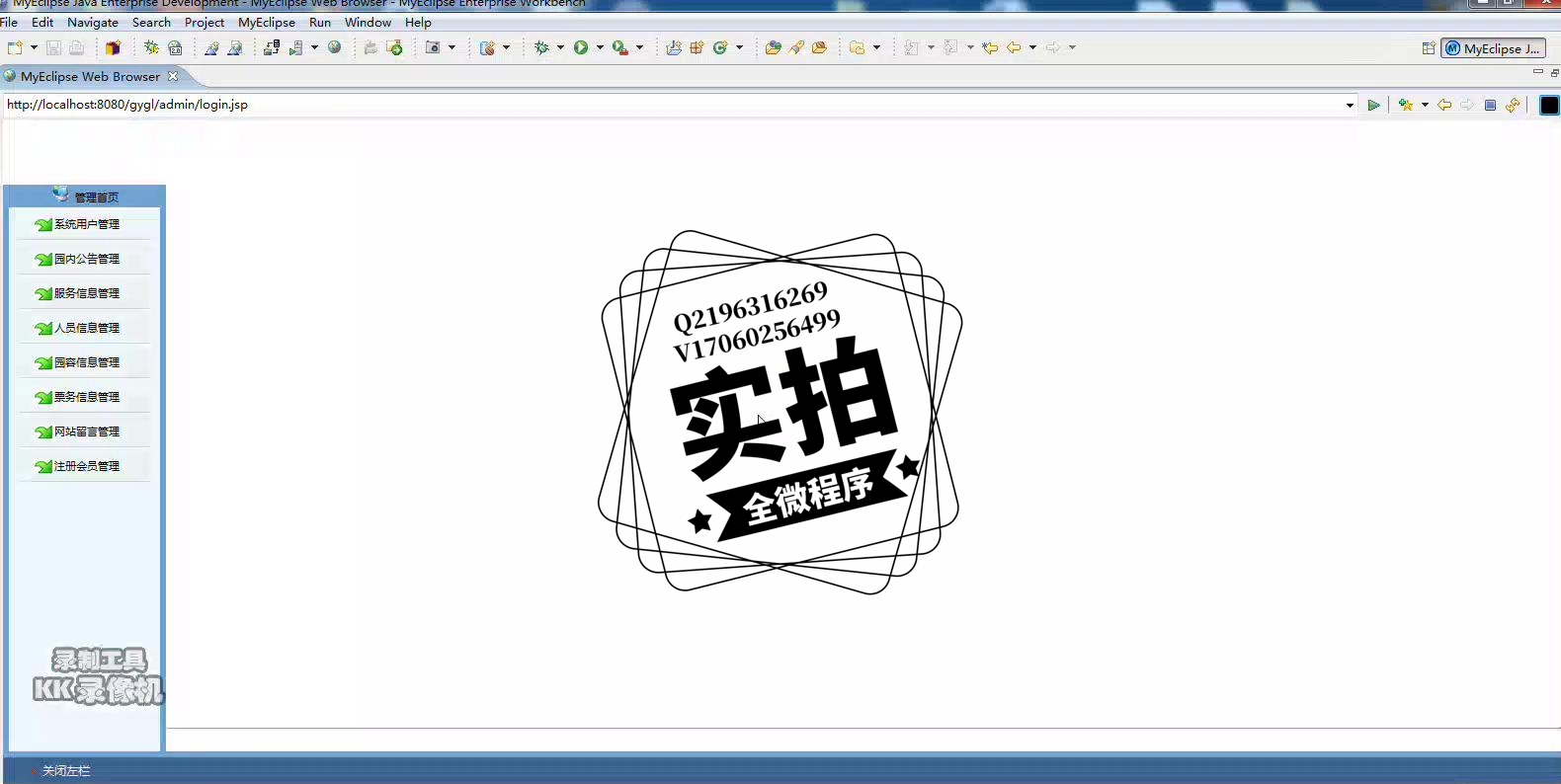Switch to MyEclipse Java perspective button

pyautogui.click(x=1493, y=48)
